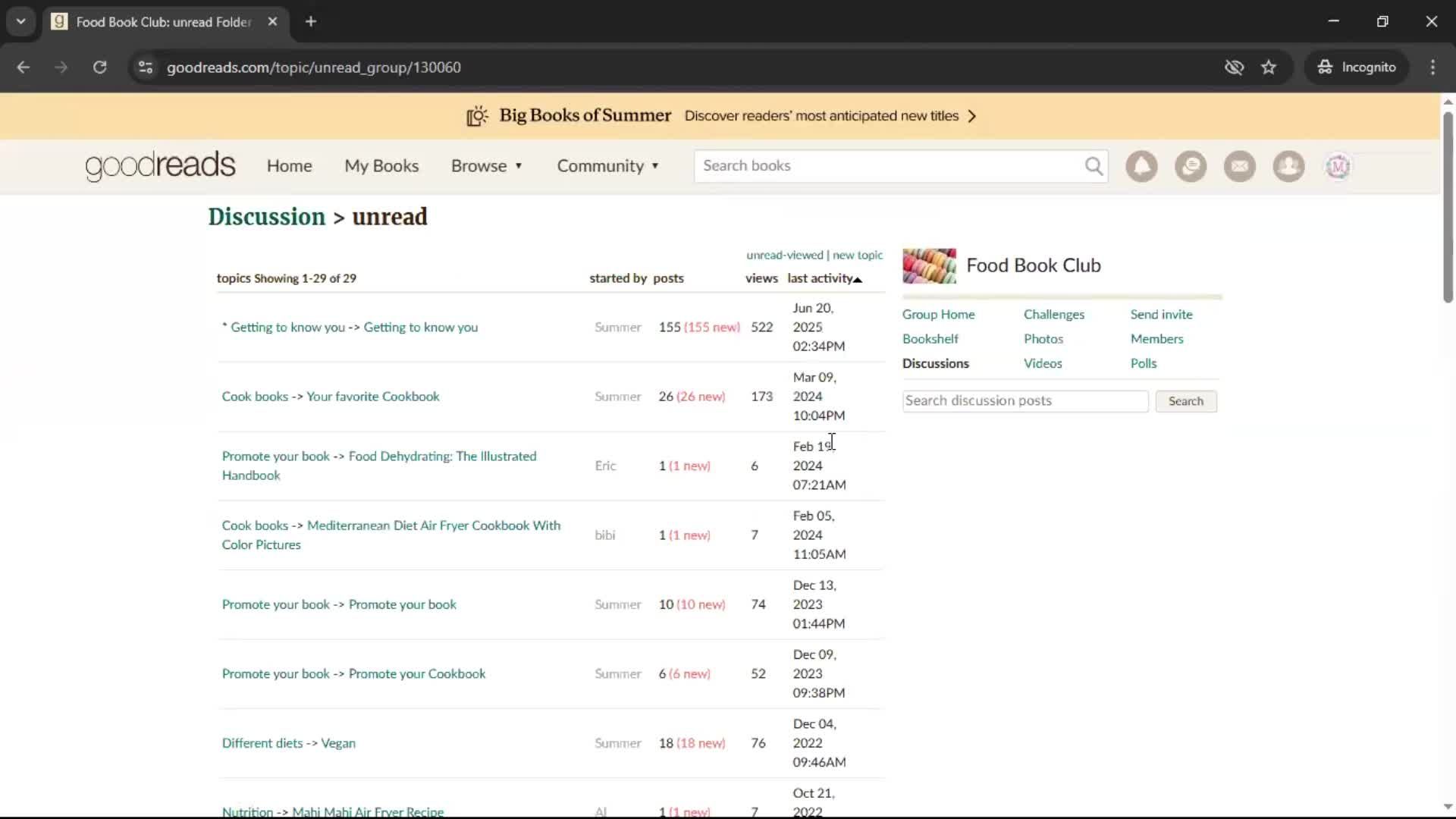Open Your favorite Cookbook topic

(372, 397)
